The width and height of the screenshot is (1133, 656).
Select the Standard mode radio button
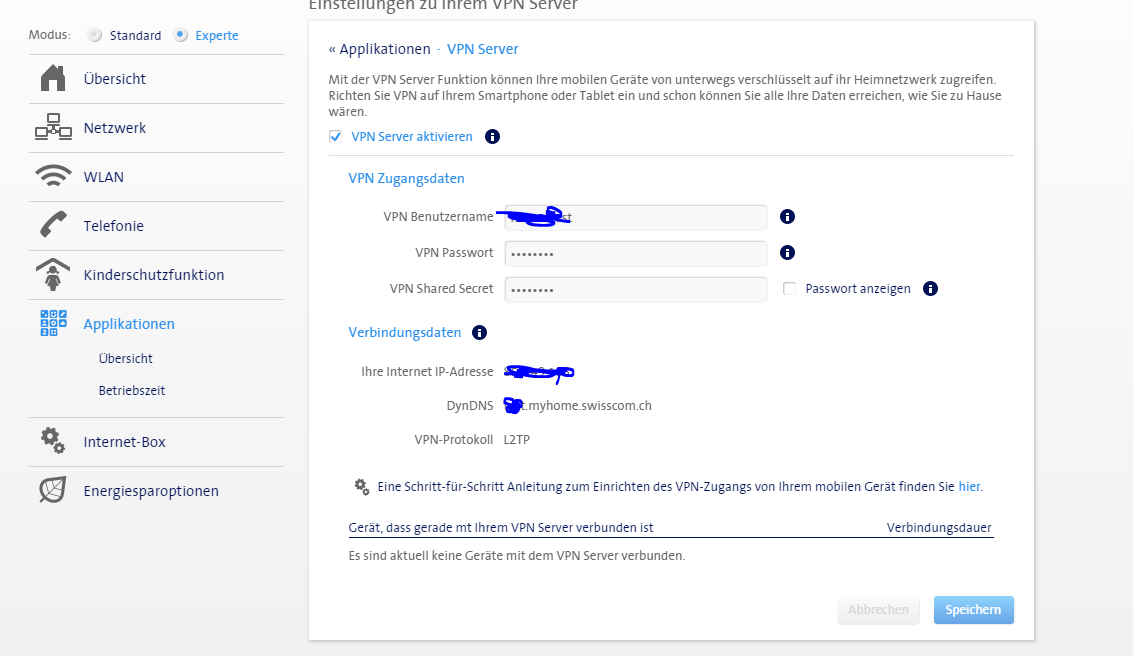(x=95, y=35)
